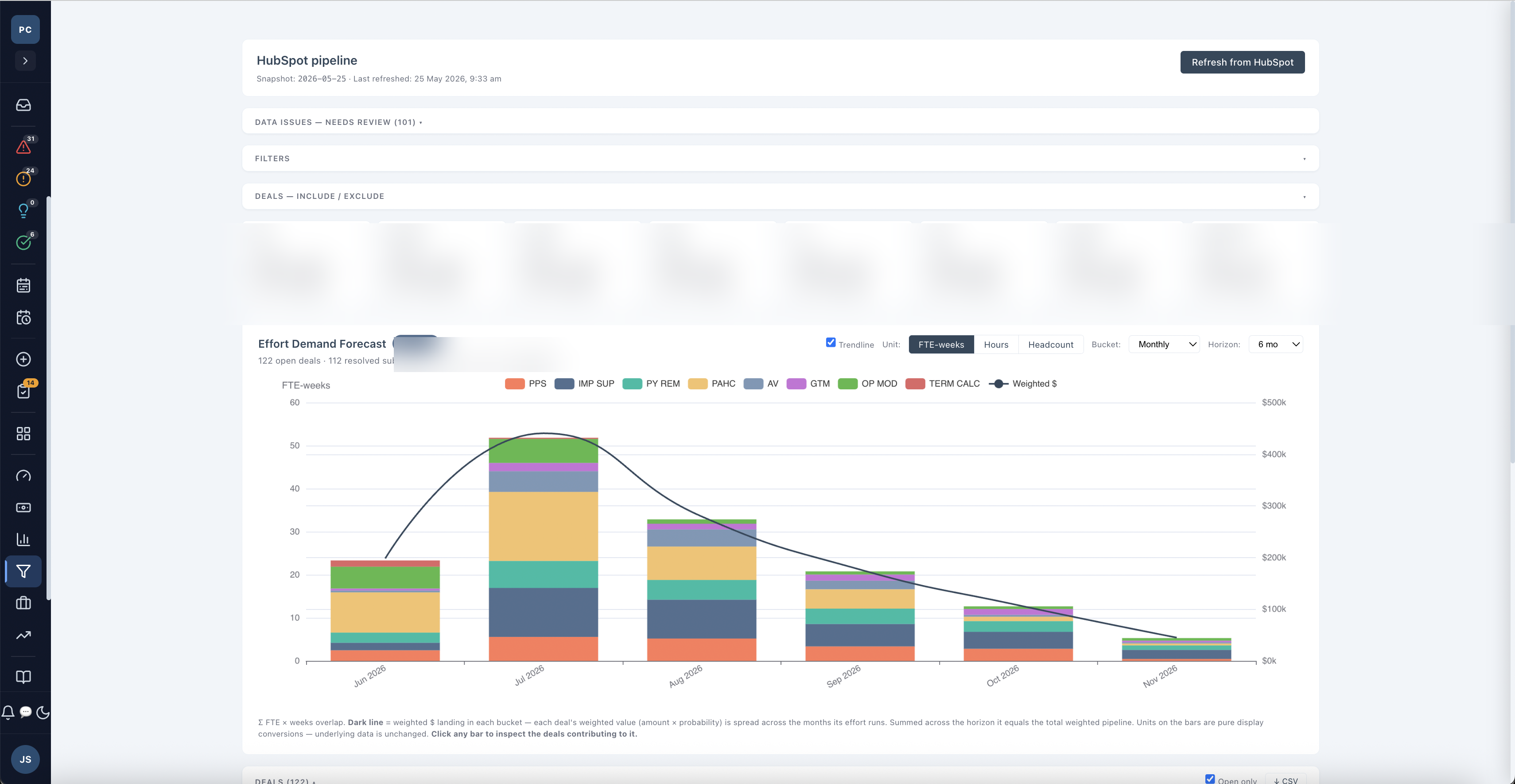Image resolution: width=1515 pixels, height=784 pixels.
Task: Open the calendar icon in sidebar
Action: point(23,285)
